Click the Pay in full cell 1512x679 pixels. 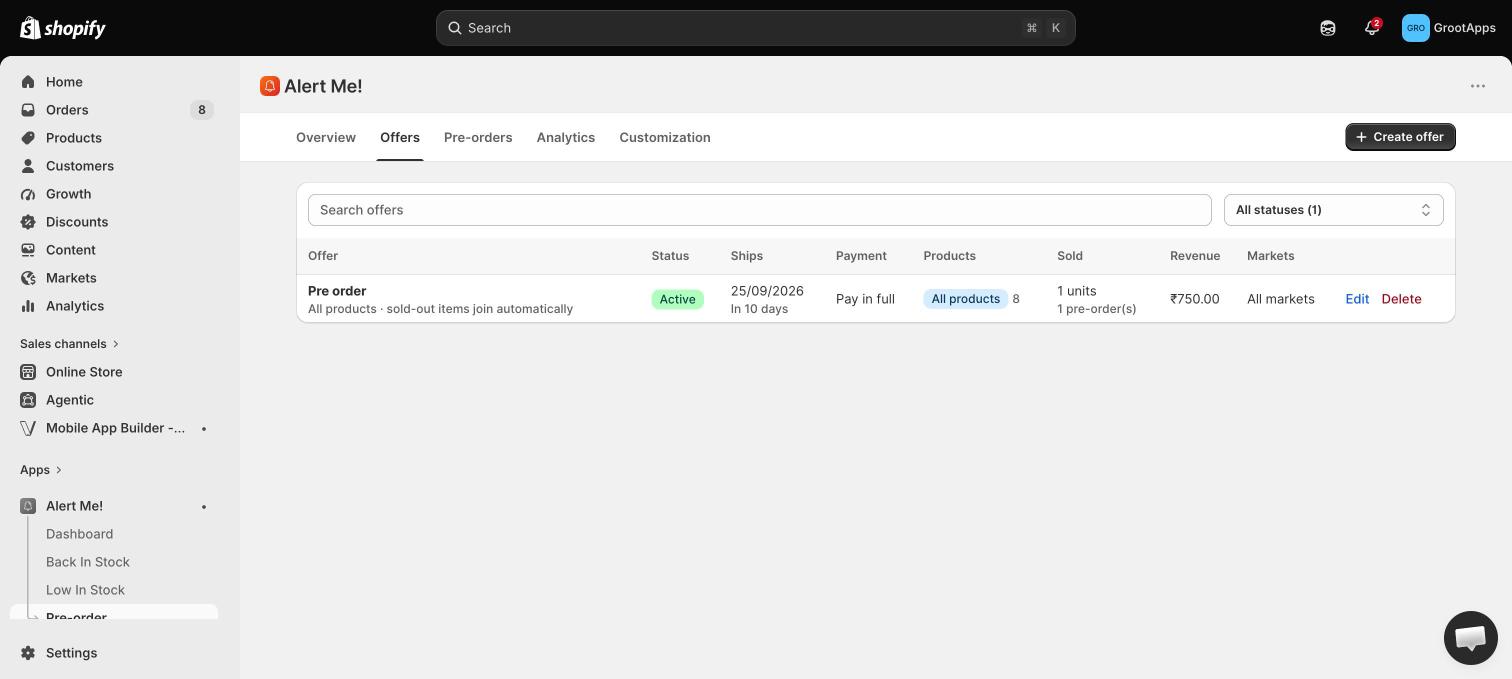click(x=865, y=299)
